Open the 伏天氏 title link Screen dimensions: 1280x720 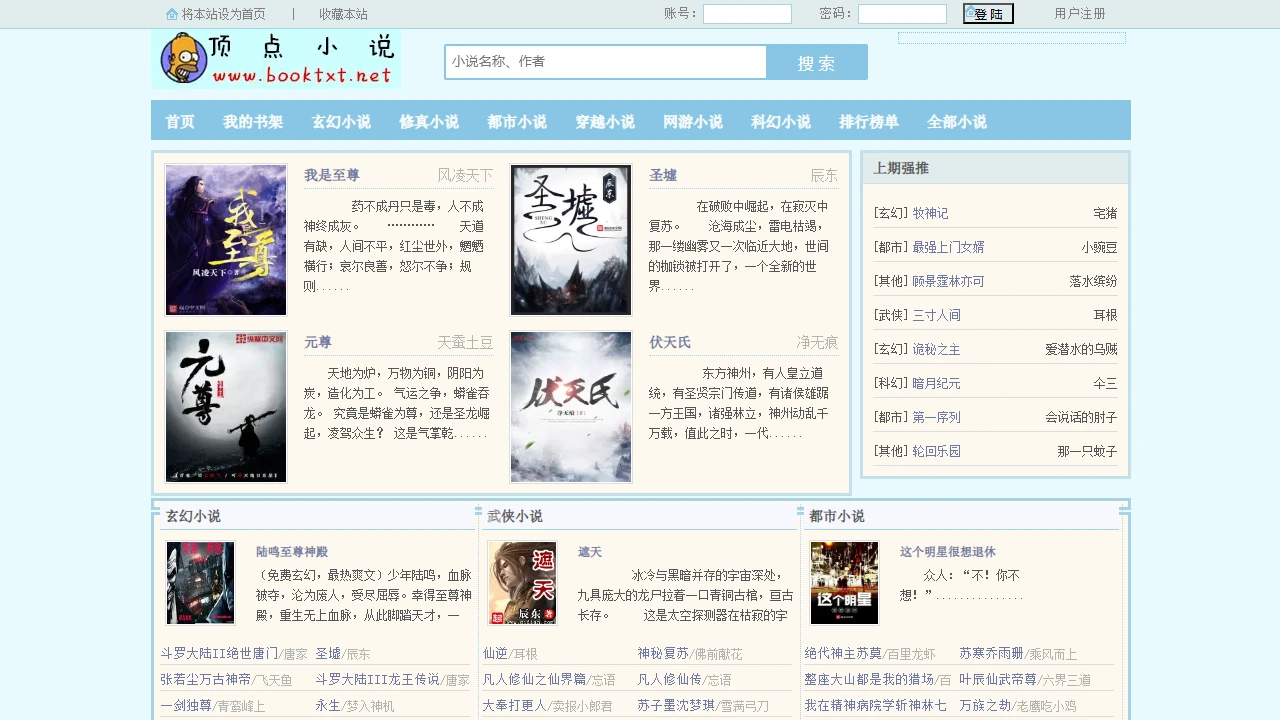[x=670, y=342]
